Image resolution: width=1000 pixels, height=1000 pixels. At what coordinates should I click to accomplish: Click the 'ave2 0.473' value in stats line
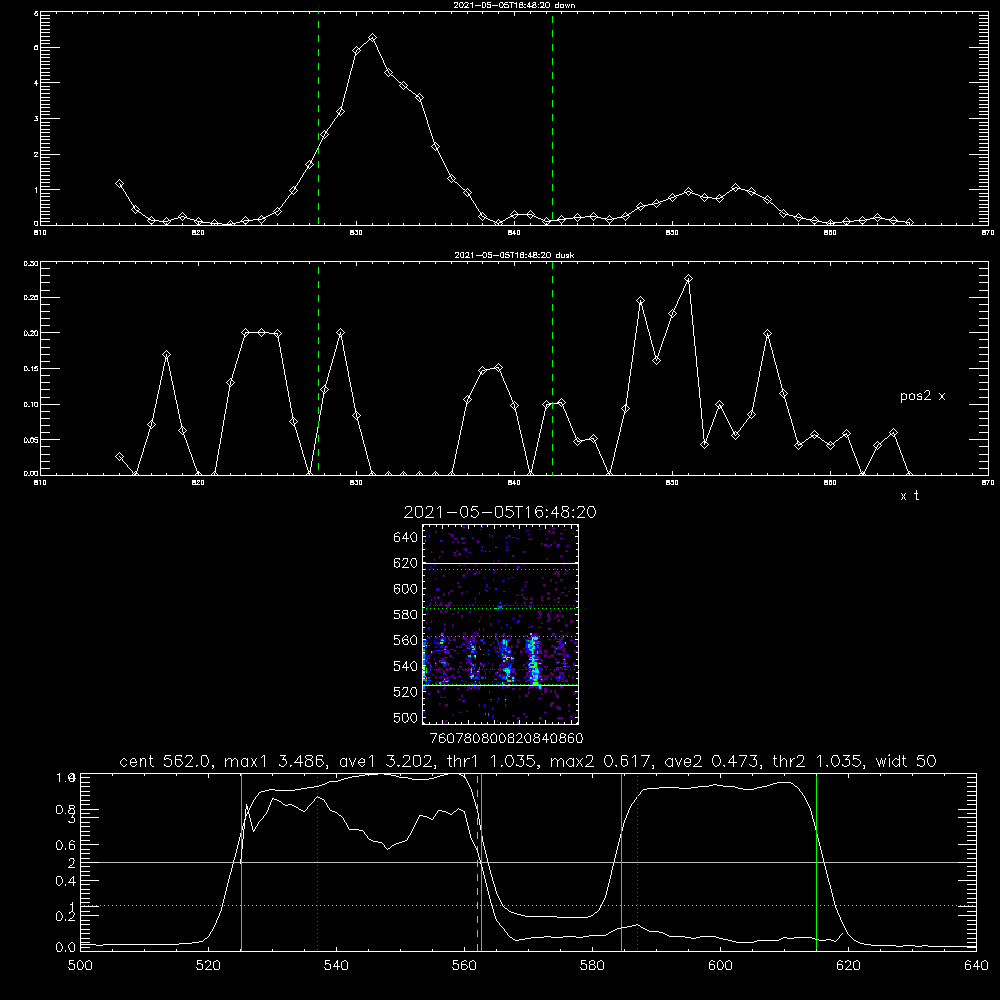coord(712,761)
